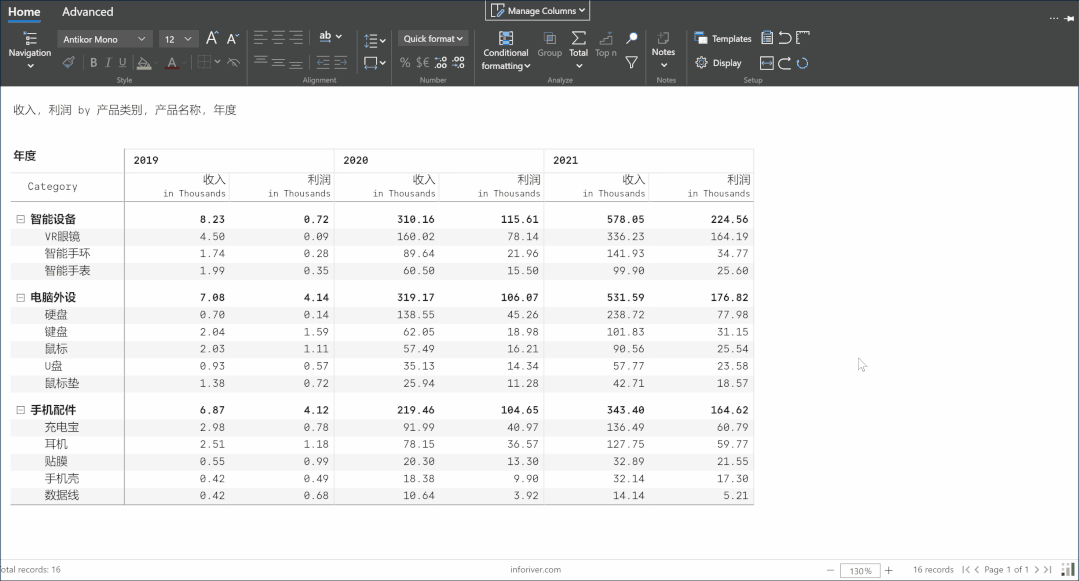The height and width of the screenshot is (581, 1079).
Task: Decrease font size with small A
Action: tap(233, 39)
